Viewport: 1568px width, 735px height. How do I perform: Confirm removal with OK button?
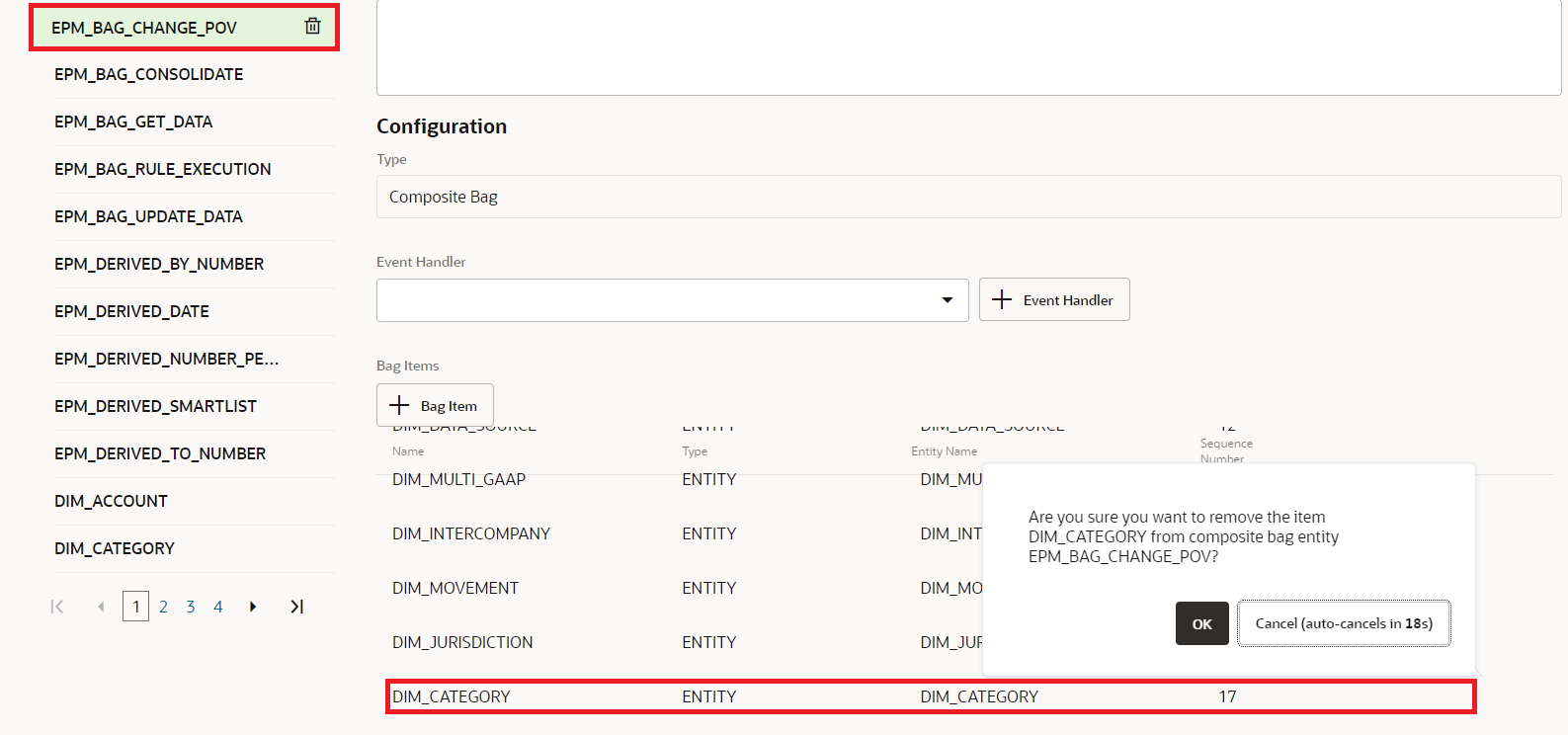click(x=1201, y=623)
